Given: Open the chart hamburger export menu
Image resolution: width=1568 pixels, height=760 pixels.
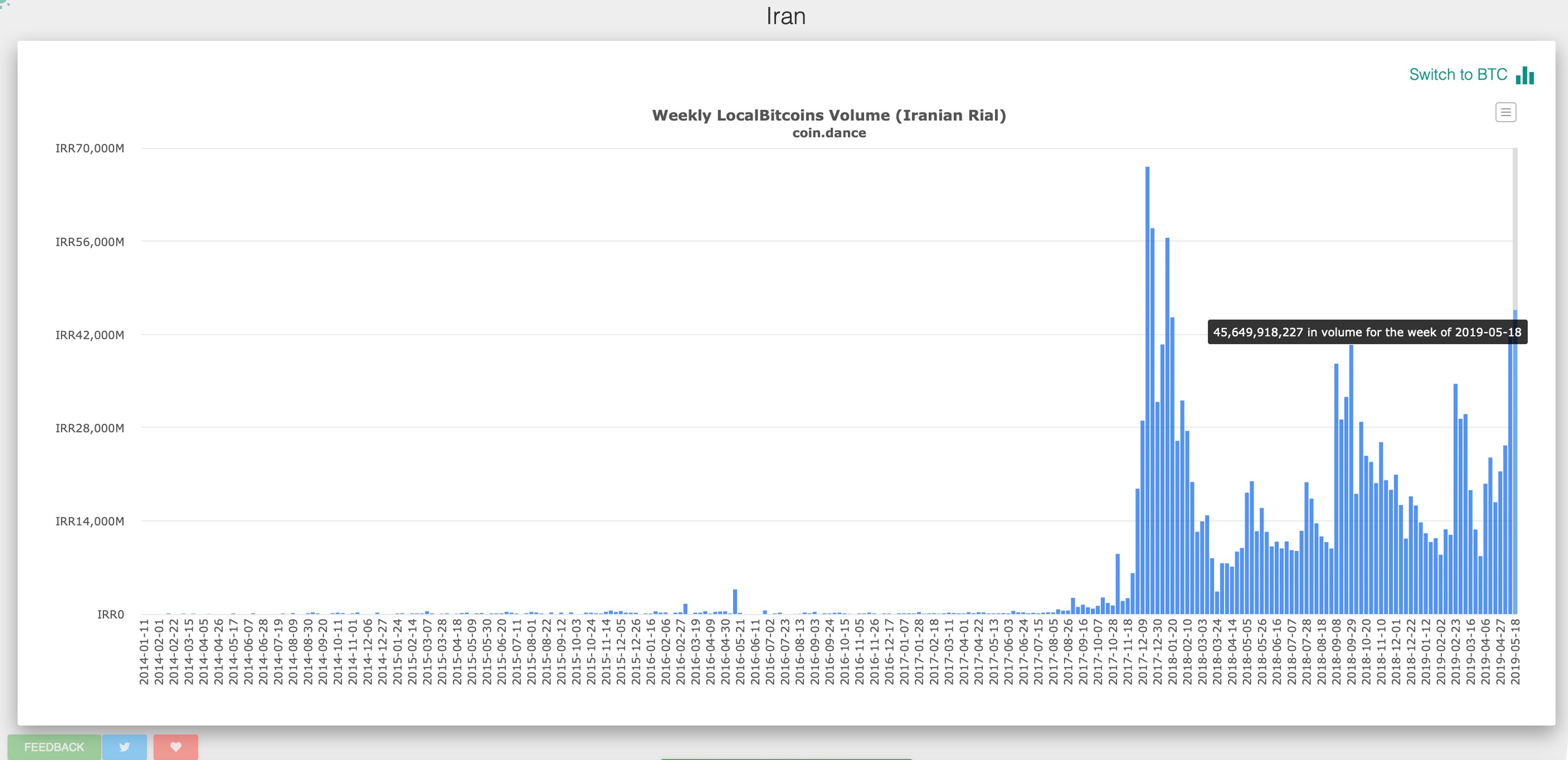Looking at the screenshot, I should [1505, 112].
